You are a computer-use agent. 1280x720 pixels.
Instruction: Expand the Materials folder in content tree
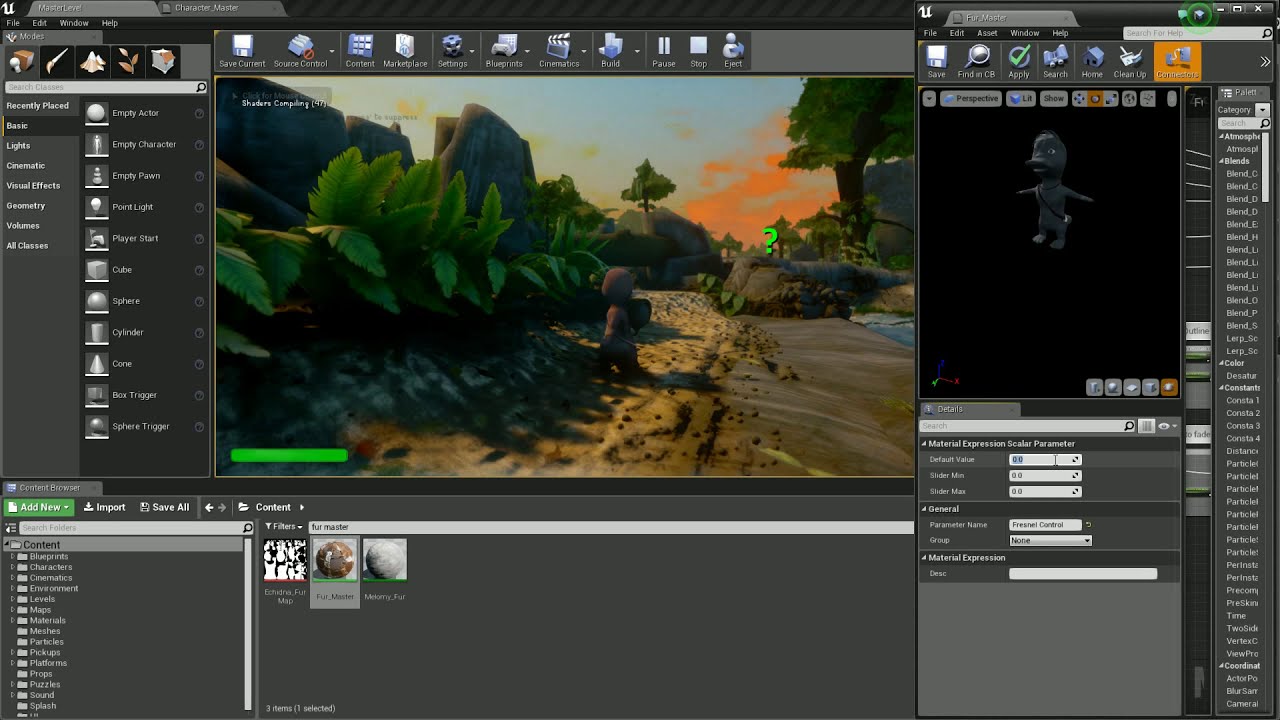13,620
